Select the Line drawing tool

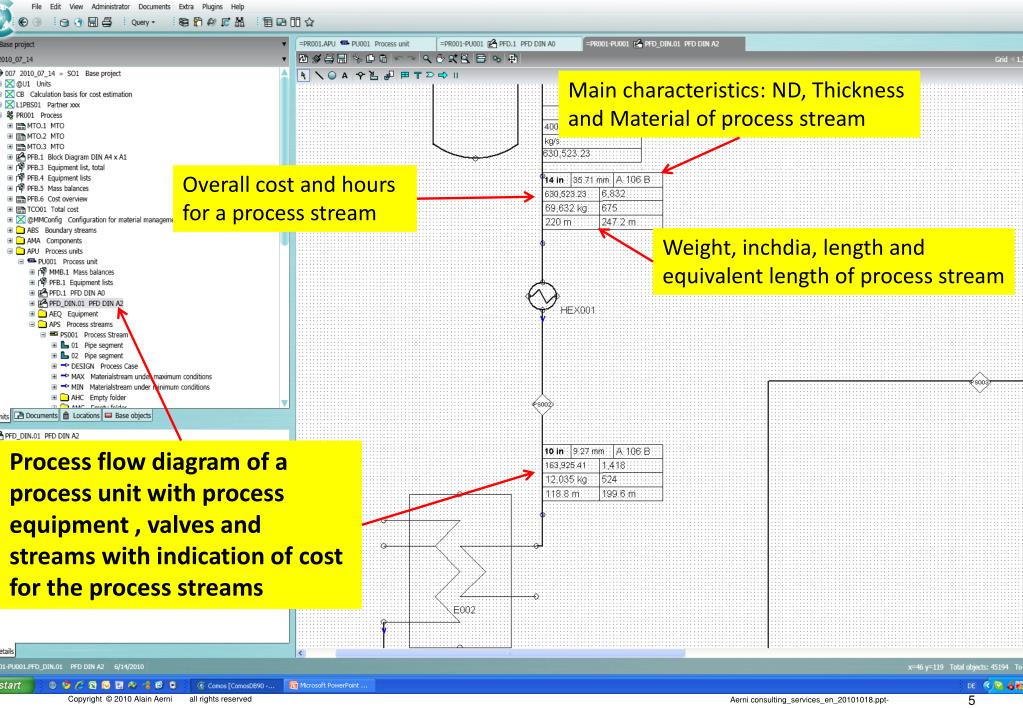point(319,76)
